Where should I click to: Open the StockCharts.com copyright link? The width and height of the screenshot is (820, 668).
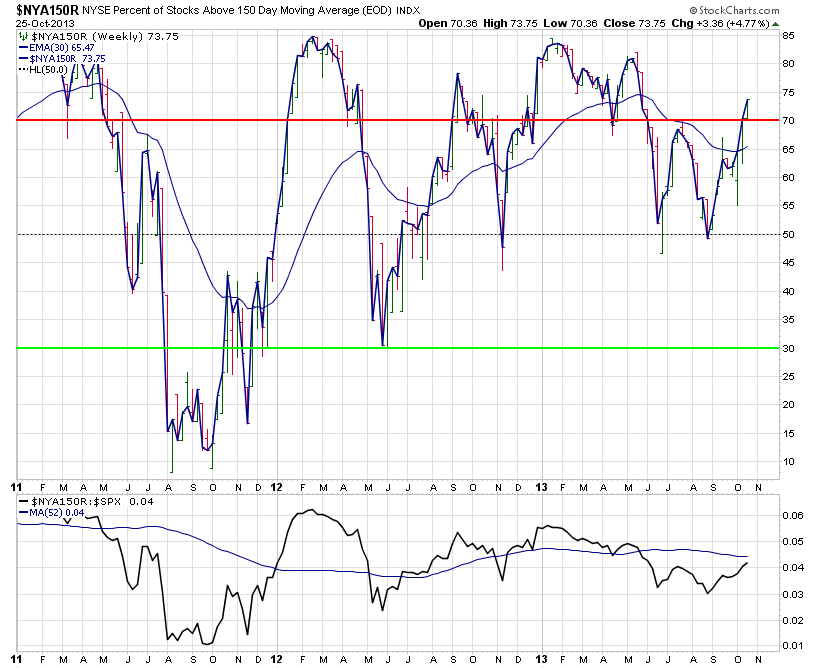click(x=734, y=10)
